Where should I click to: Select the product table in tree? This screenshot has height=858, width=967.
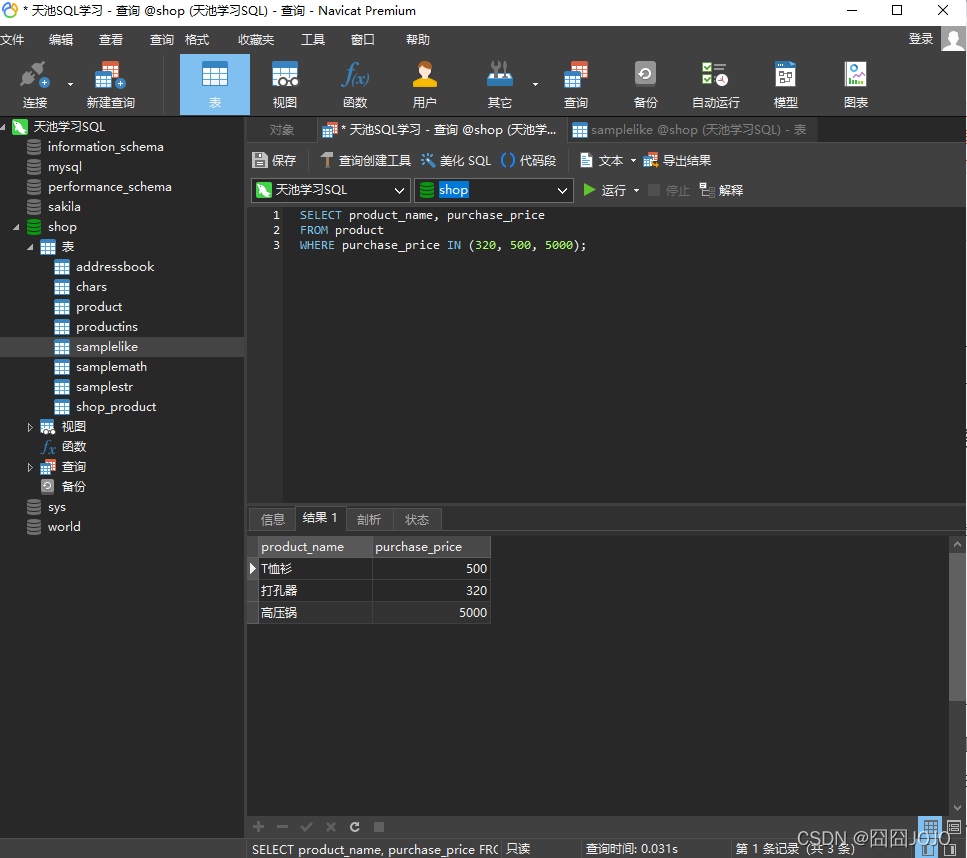(x=99, y=307)
